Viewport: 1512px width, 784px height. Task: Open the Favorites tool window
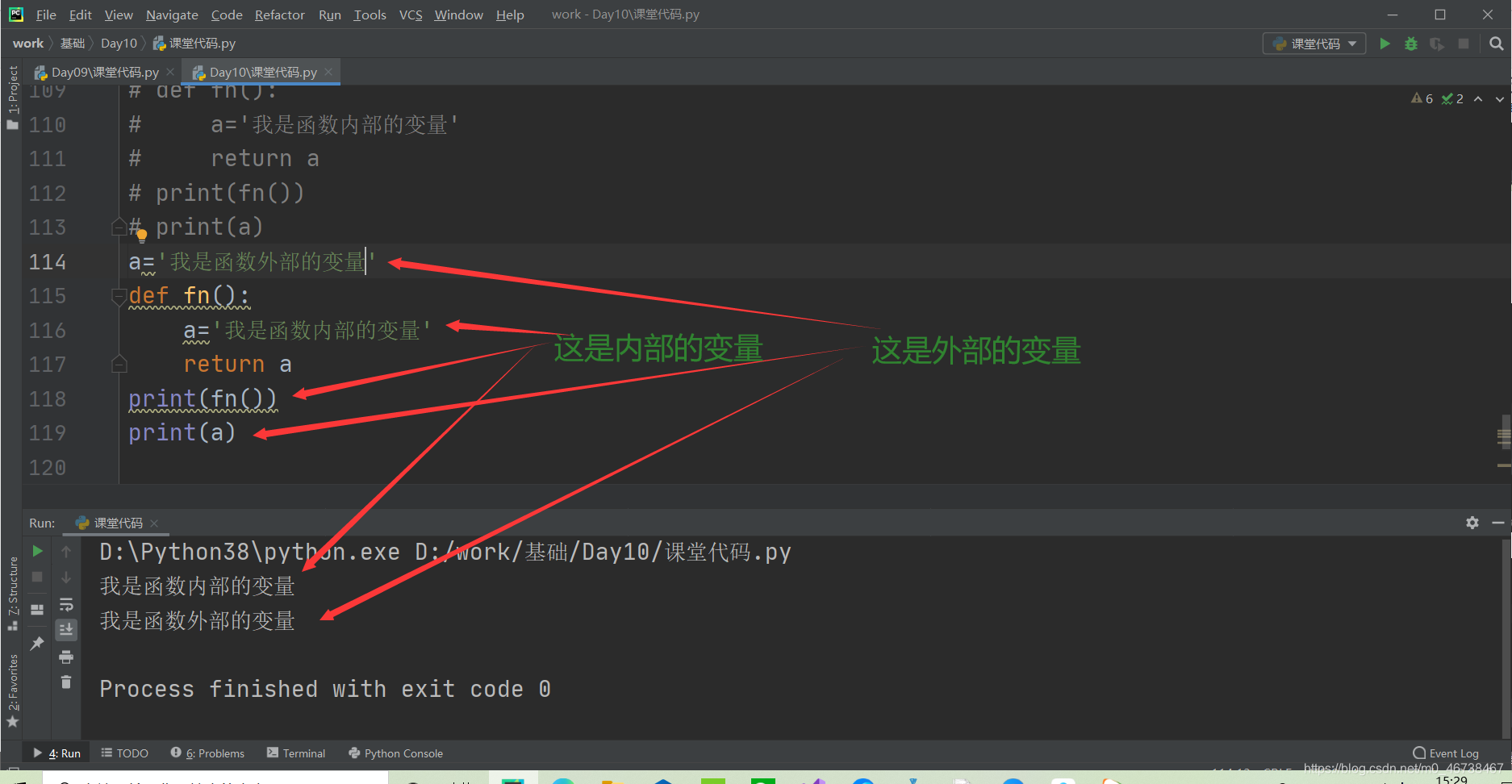click(12, 691)
